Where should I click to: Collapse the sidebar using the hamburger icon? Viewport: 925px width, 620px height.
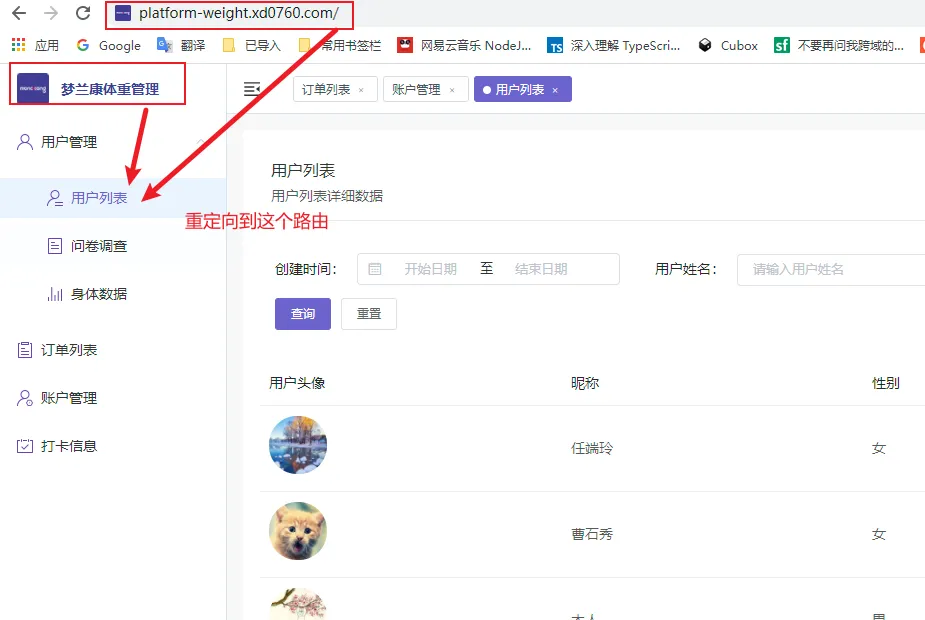(x=254, y=89)
